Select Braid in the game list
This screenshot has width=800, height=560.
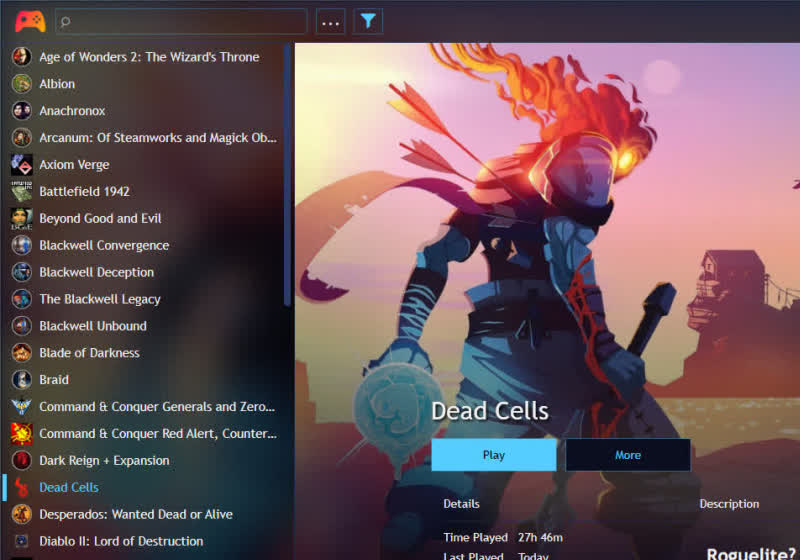pyautogui.click(x=54, y=380)
